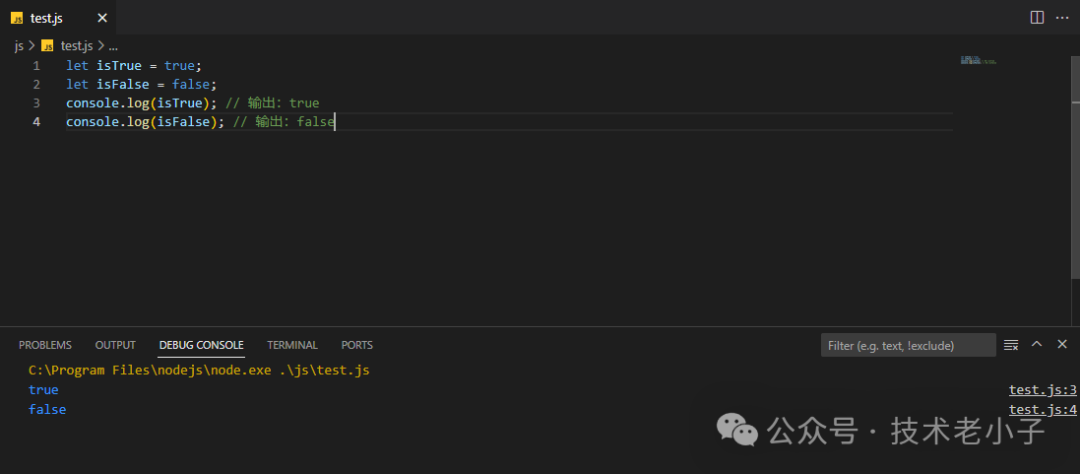Expand test.js breadcrumb dropdown
This screenshot has height=474, width=1080.
pyautogui.click(x=76, y=45)
